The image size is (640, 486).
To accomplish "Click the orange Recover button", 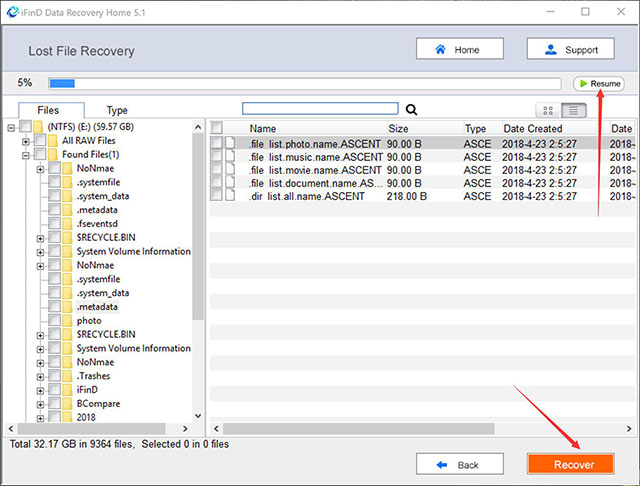I will pos(570,464).
